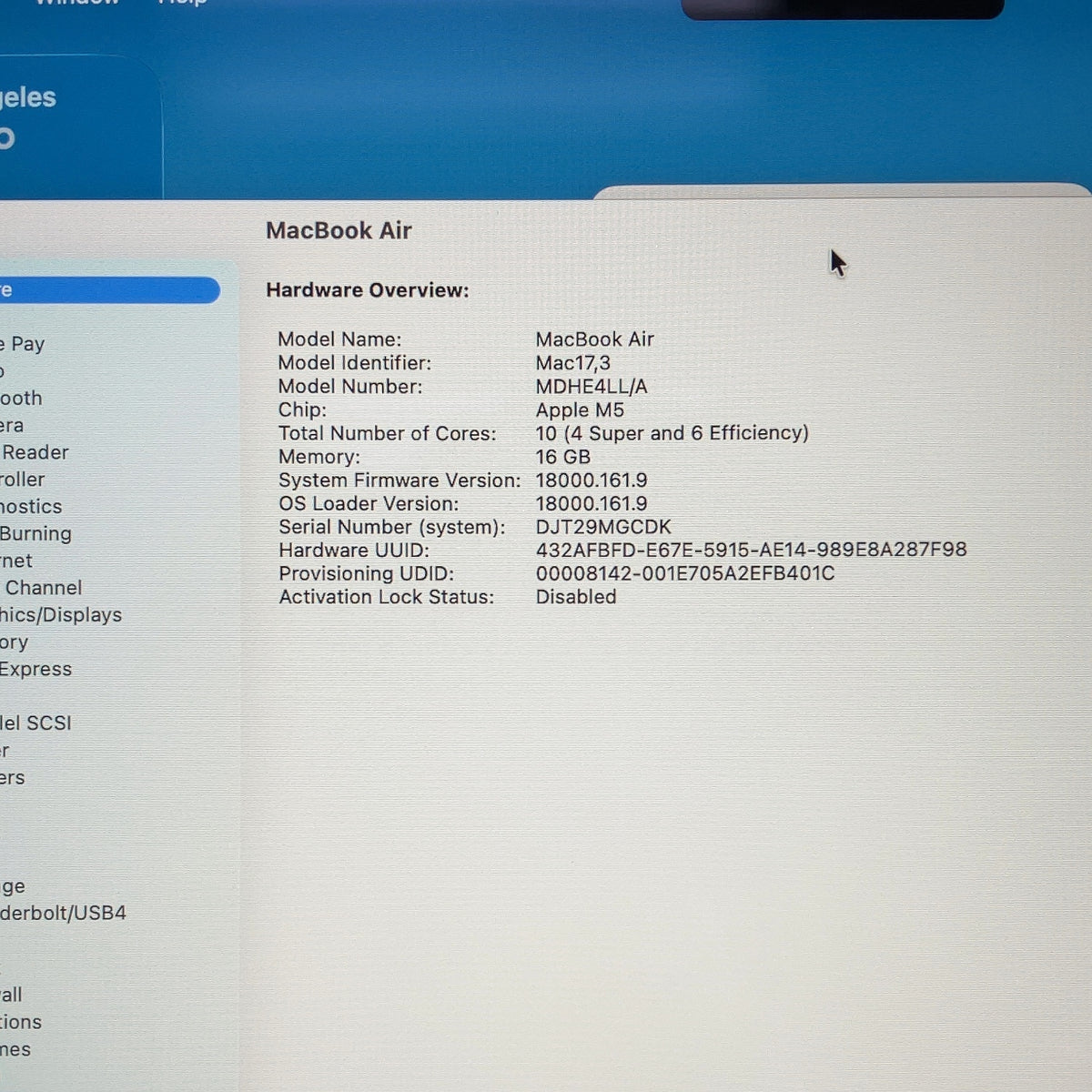Click the Hardware UUID value starting "432AFBFD"
This screenshot has width=1092, height=1092.
pos(752,550)
